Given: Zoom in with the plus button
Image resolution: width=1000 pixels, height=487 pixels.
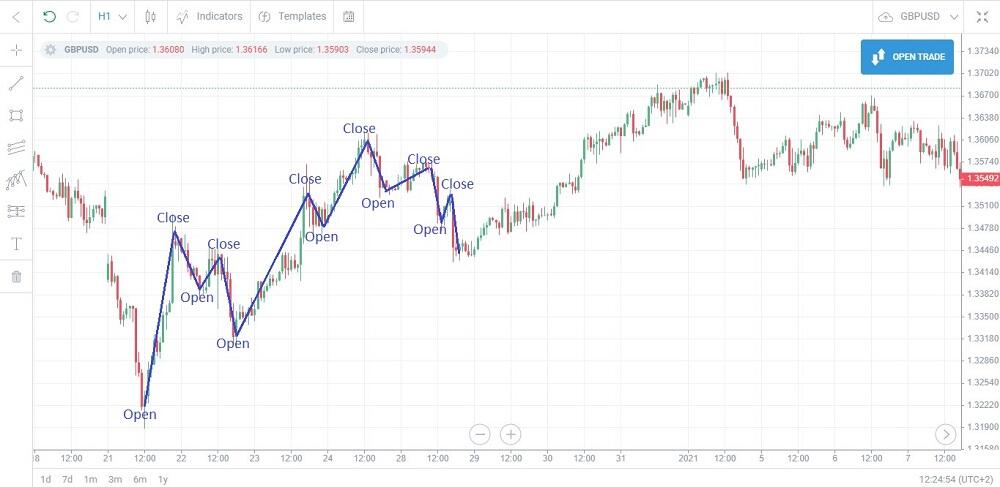Looking at the screenshot, I should (x=510, y=435).
